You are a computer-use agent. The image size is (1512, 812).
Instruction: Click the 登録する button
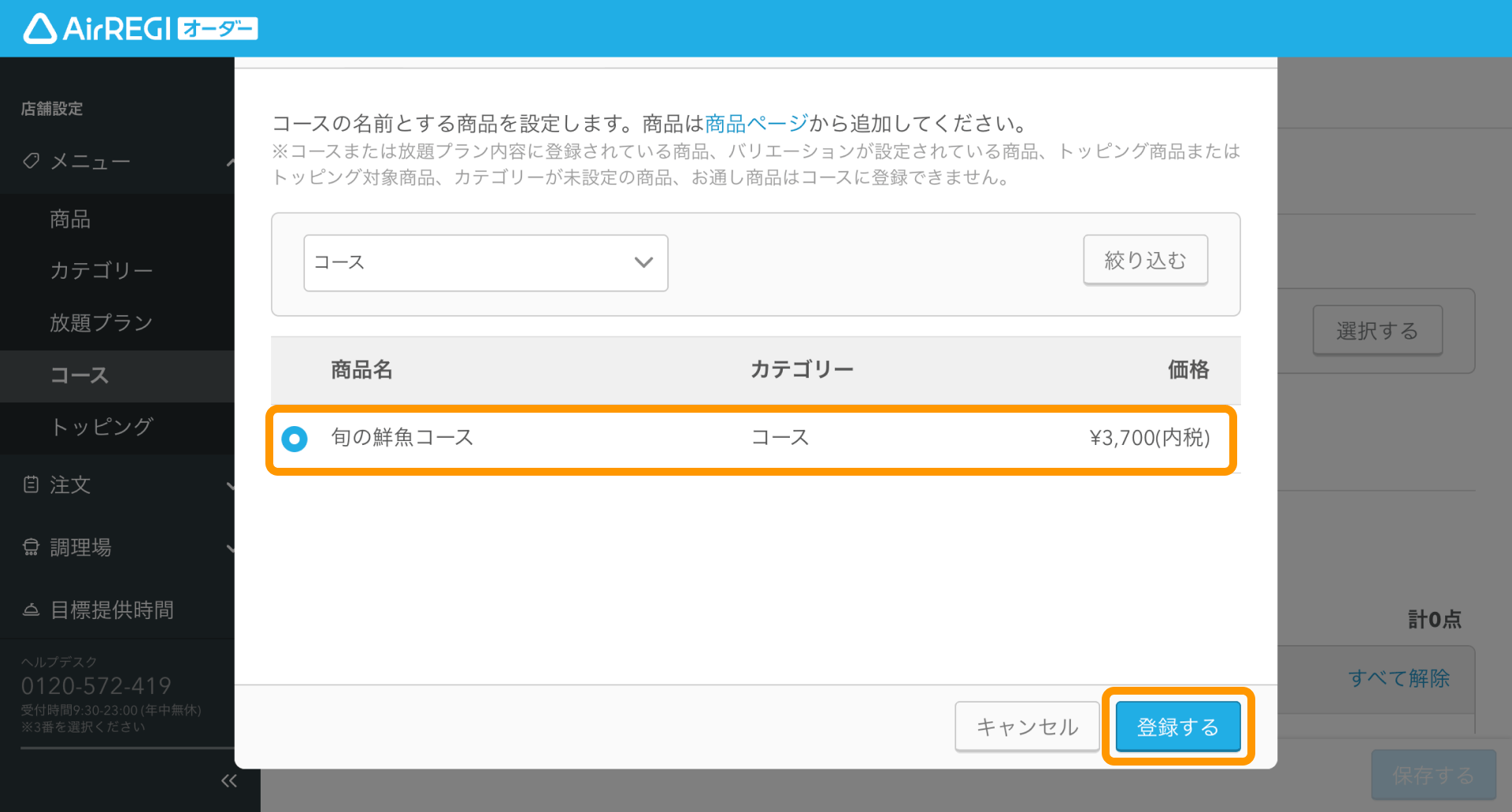(x=1178, y=727)
